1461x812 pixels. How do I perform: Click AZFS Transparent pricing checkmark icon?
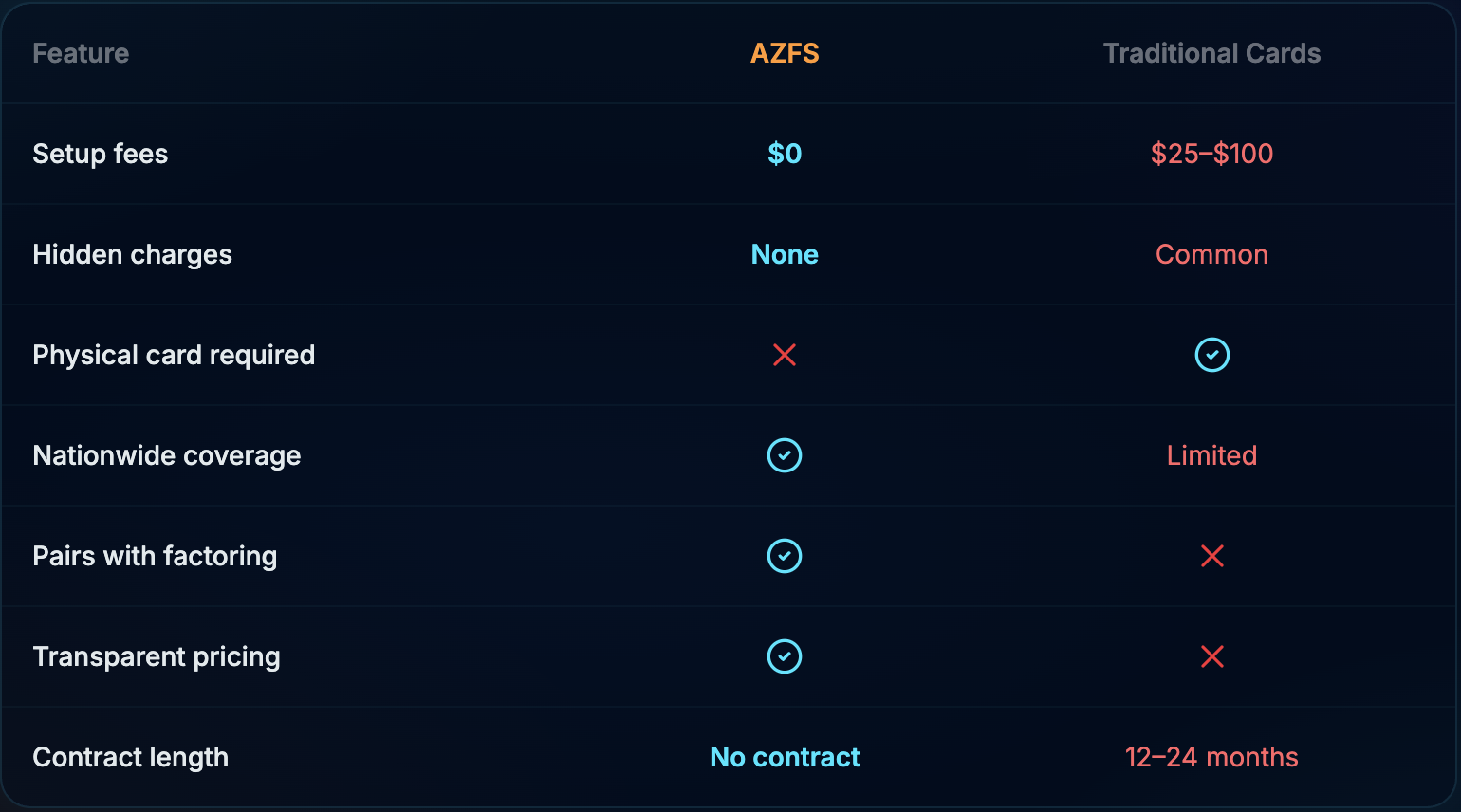coord(785,656)
